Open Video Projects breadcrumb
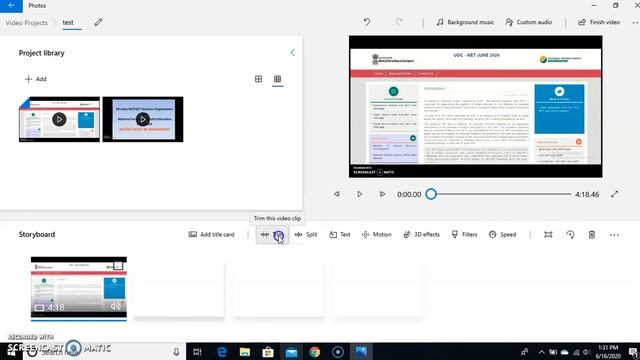This screenshot has height=360, width=640. coord(27,23)
